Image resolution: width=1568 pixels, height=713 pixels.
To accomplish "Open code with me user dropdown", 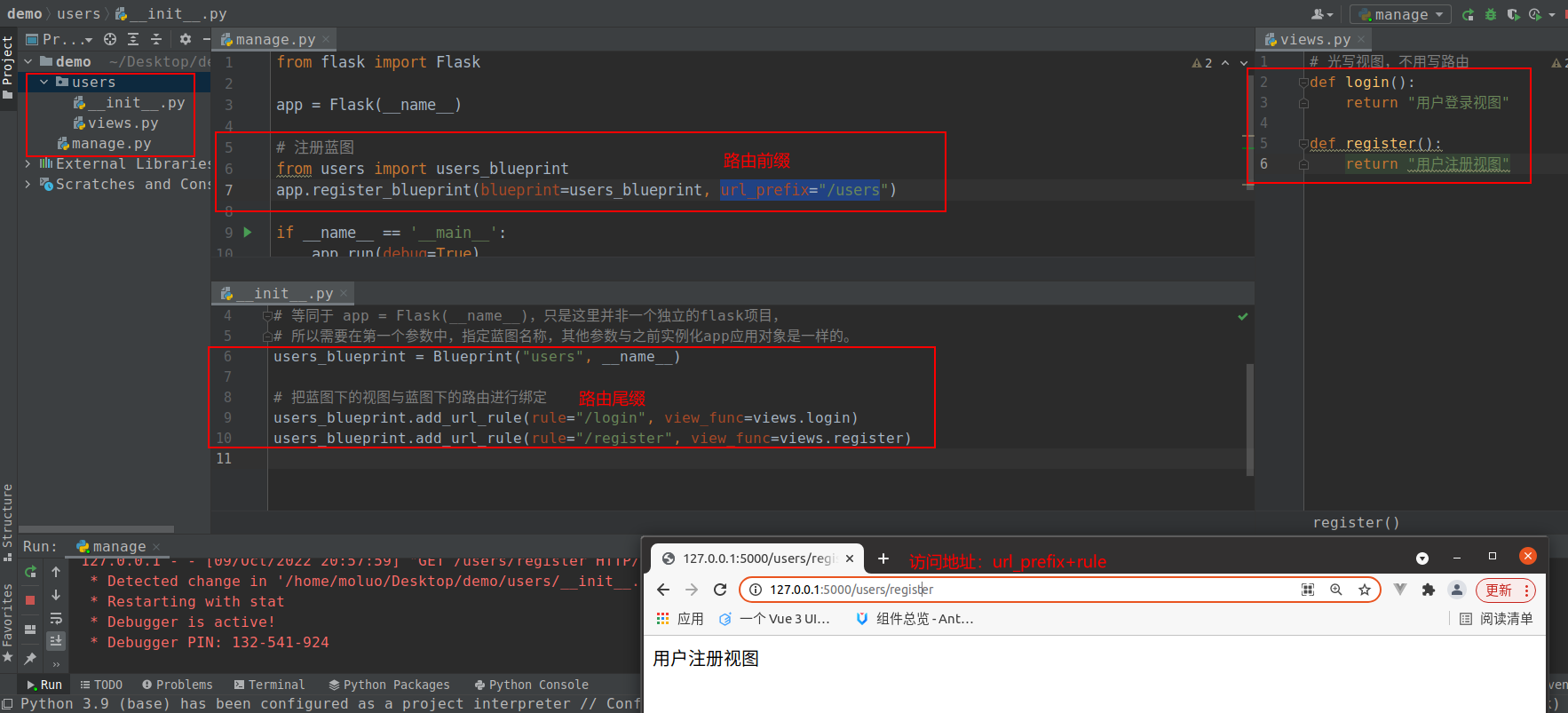I will click(x=1323, y=14).
